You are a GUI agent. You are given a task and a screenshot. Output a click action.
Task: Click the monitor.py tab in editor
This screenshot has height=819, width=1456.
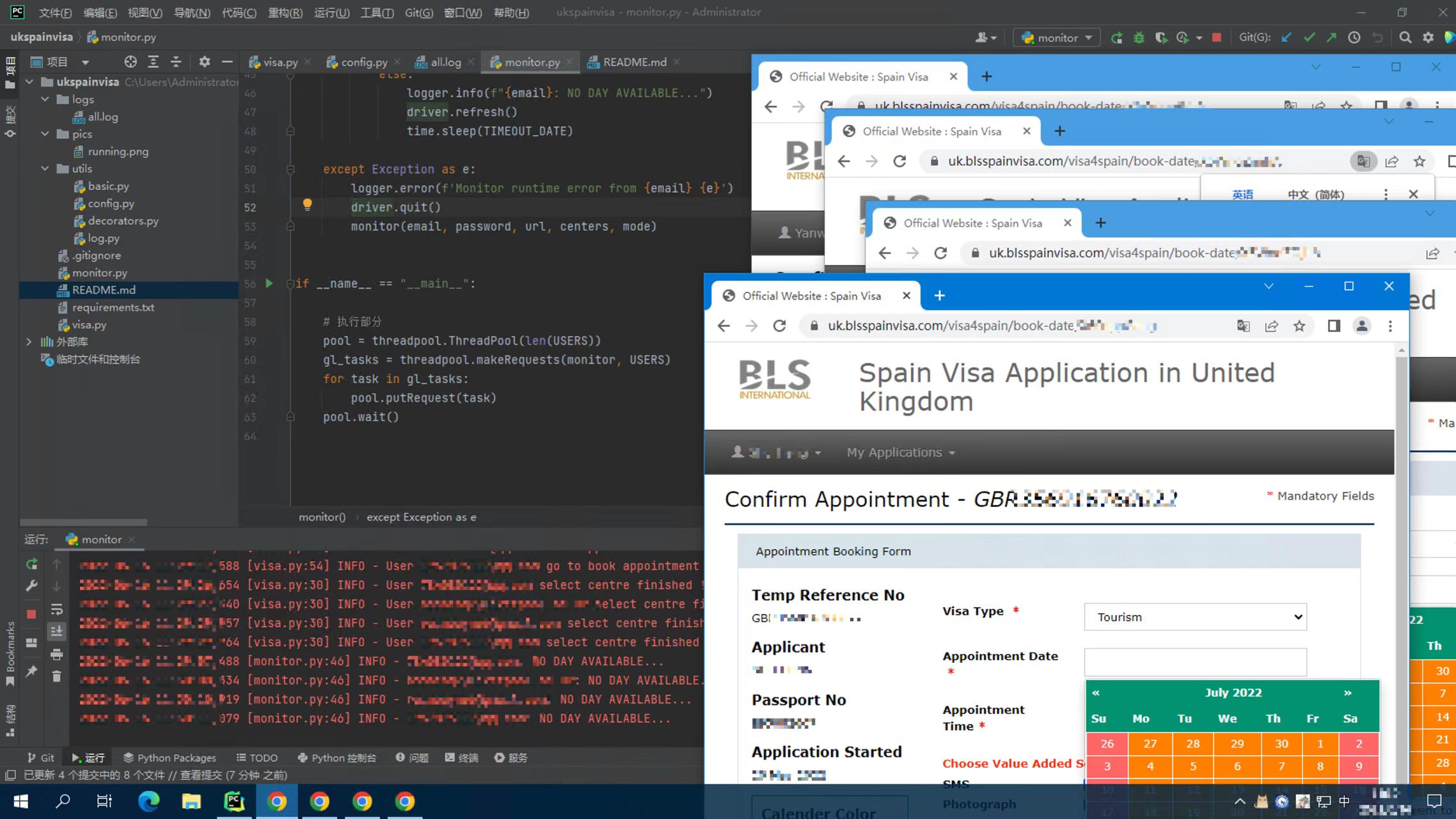pos(531,62)
